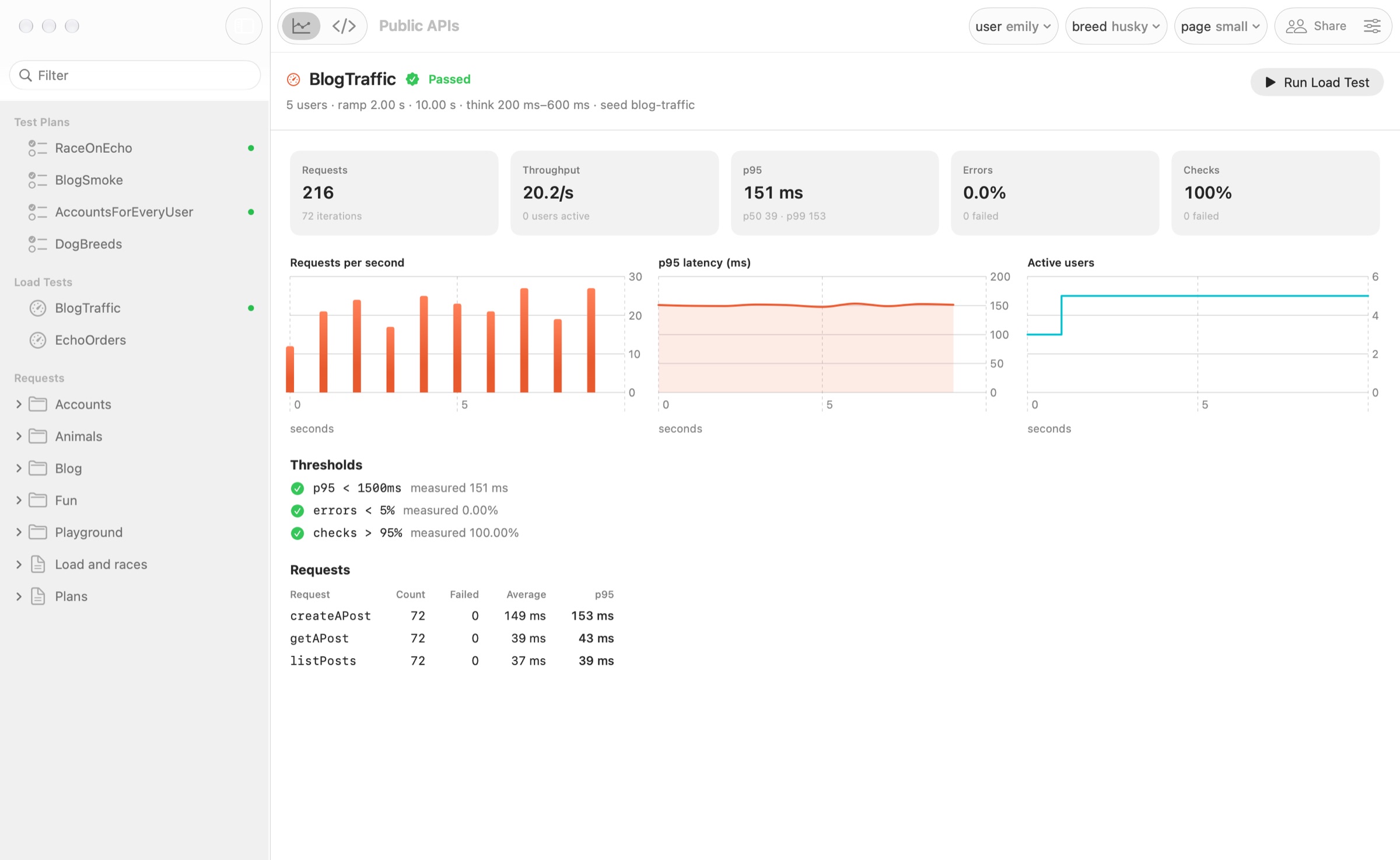Image resolution: width=1400 pixels, height=860 pixels.
Task: Click the RaceOnEcho green status dot
Action: coord(251,148)
